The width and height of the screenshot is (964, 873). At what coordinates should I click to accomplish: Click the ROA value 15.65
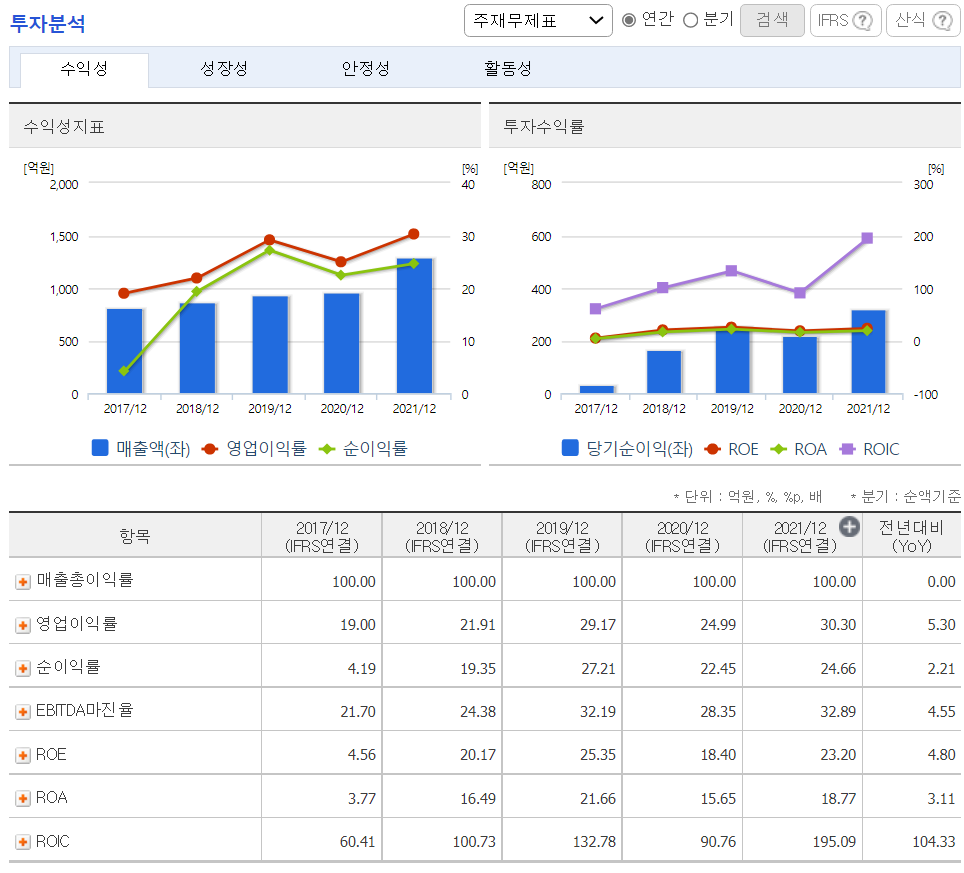tap(718, 799)
